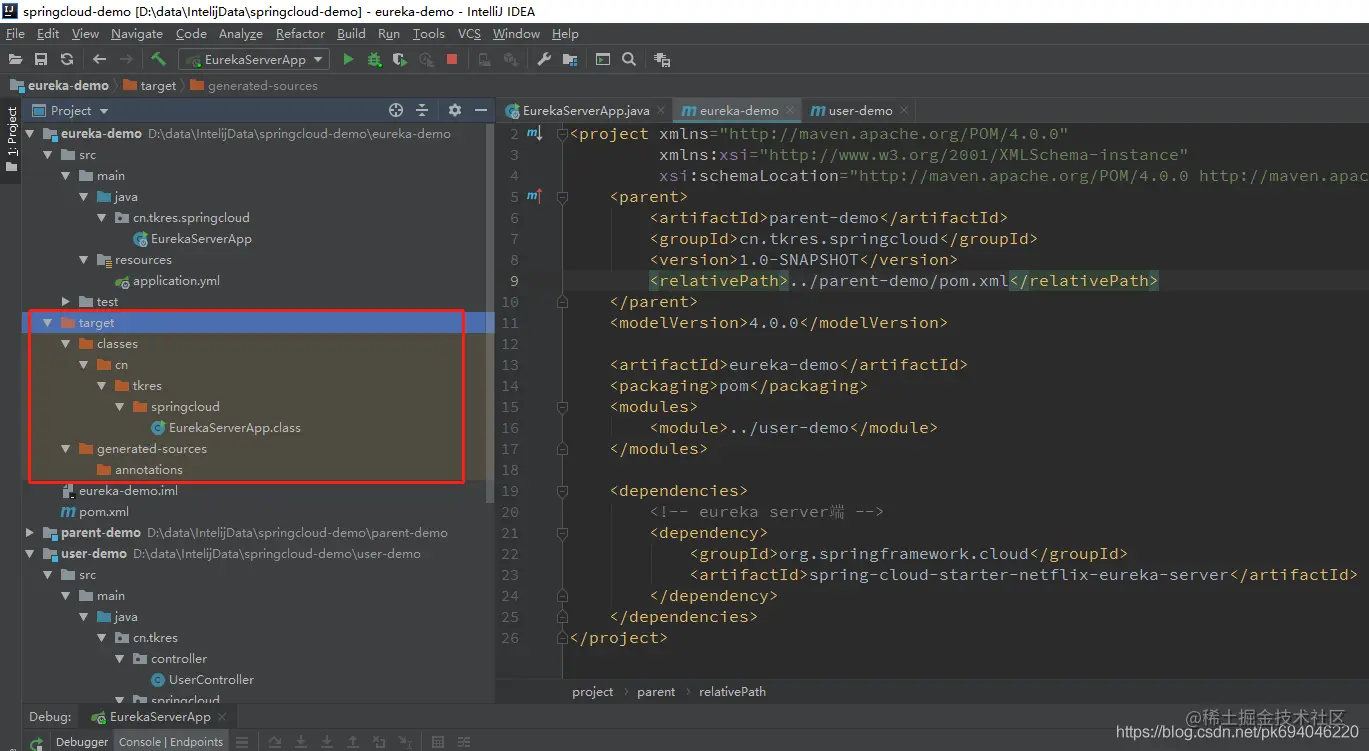The width and height of the screenshot is (1369, 751).
Task: Expand the parent-demo module arrow
Action: 29,533
